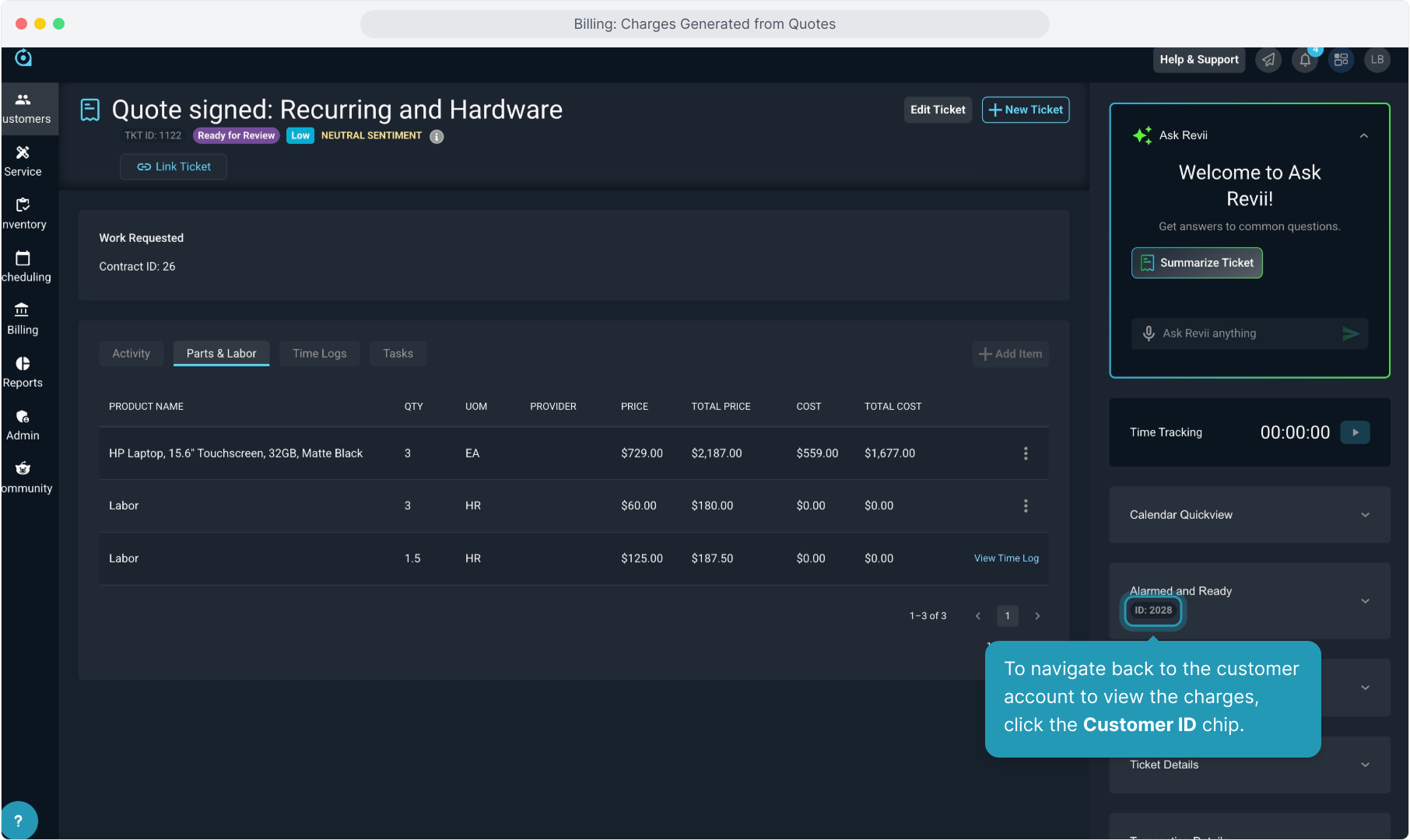Click the Summarize Ticket button

[x=1196, y=263]
